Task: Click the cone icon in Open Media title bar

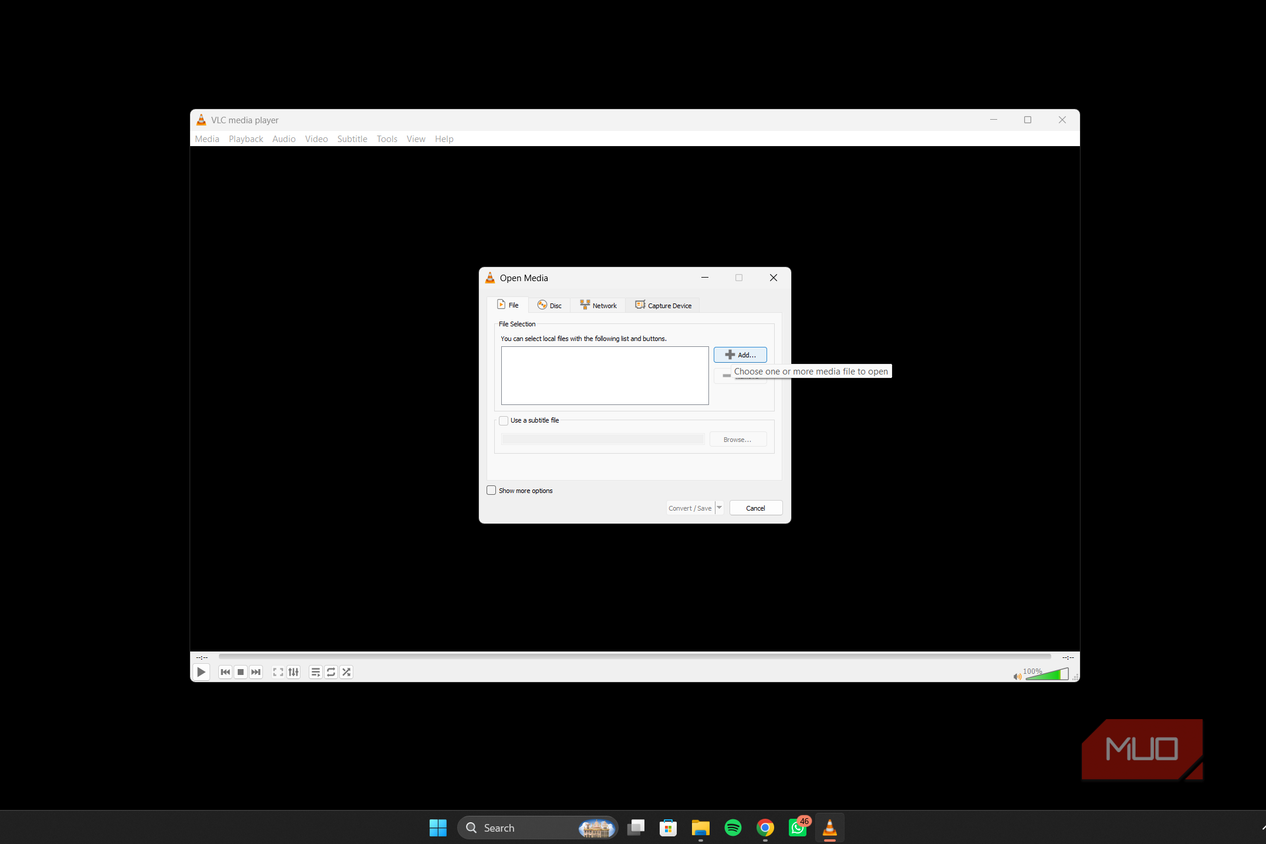Action: (490, 278)
